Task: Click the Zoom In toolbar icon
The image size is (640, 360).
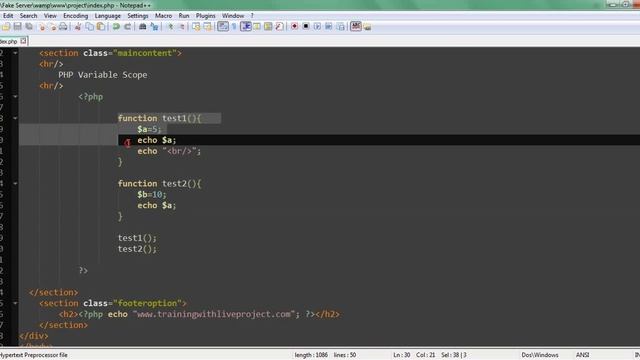Action: point(171,27)
